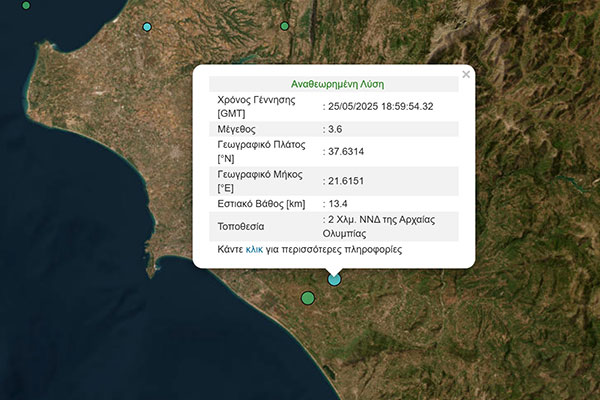Image resolution: width=600 pixels, height=400 pixels.
Task: Click the 'Αναθεωρημένη Λύση' popup header
Action: pyautogui.click(x=337, y=84)
